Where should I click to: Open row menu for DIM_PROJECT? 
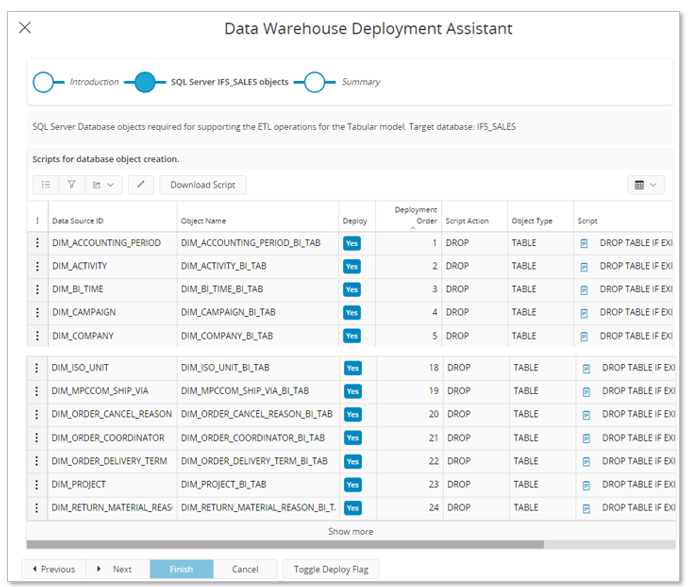[38, 485]
